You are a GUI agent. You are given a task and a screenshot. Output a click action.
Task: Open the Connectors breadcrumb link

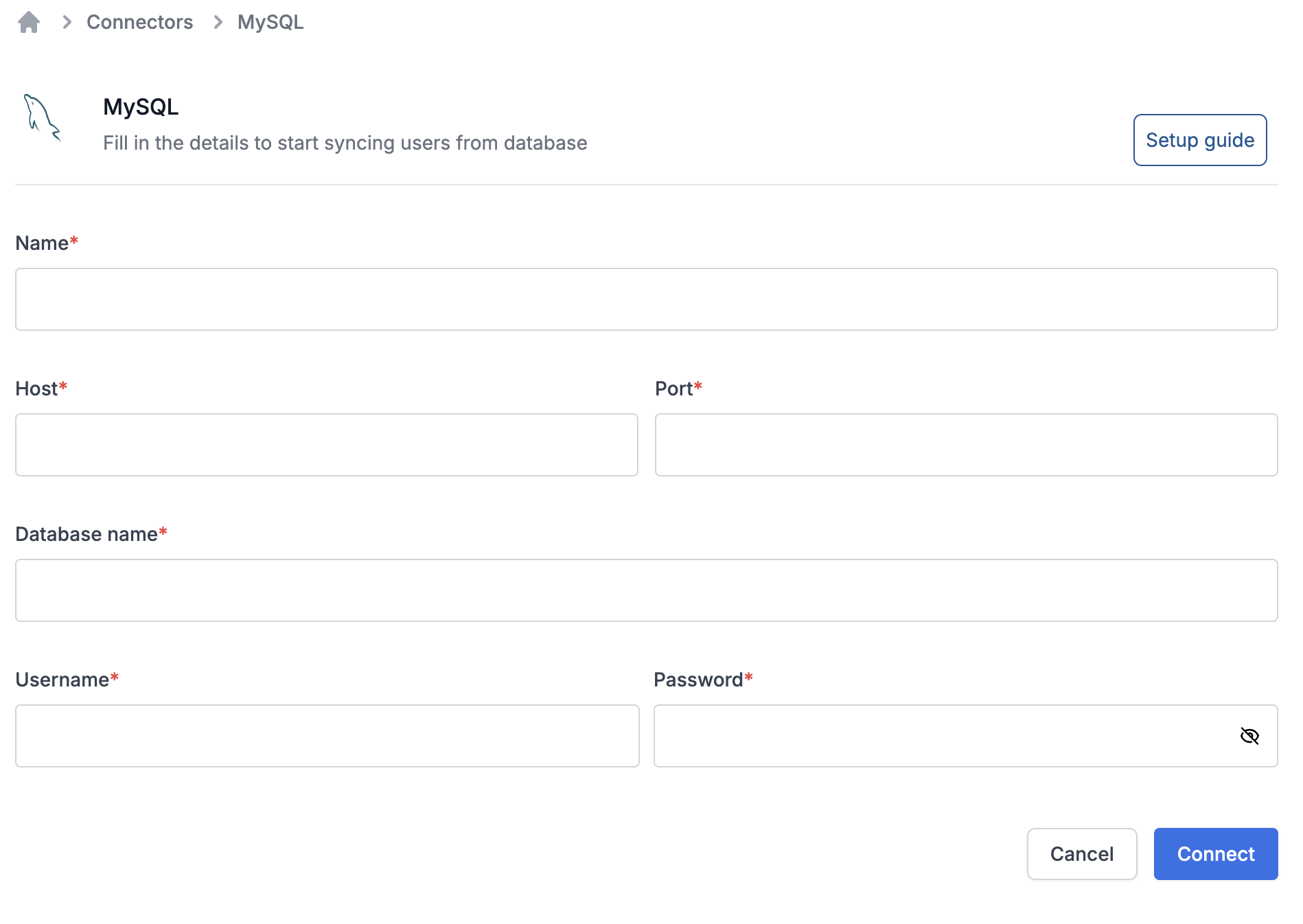click(x=139, y=22)
